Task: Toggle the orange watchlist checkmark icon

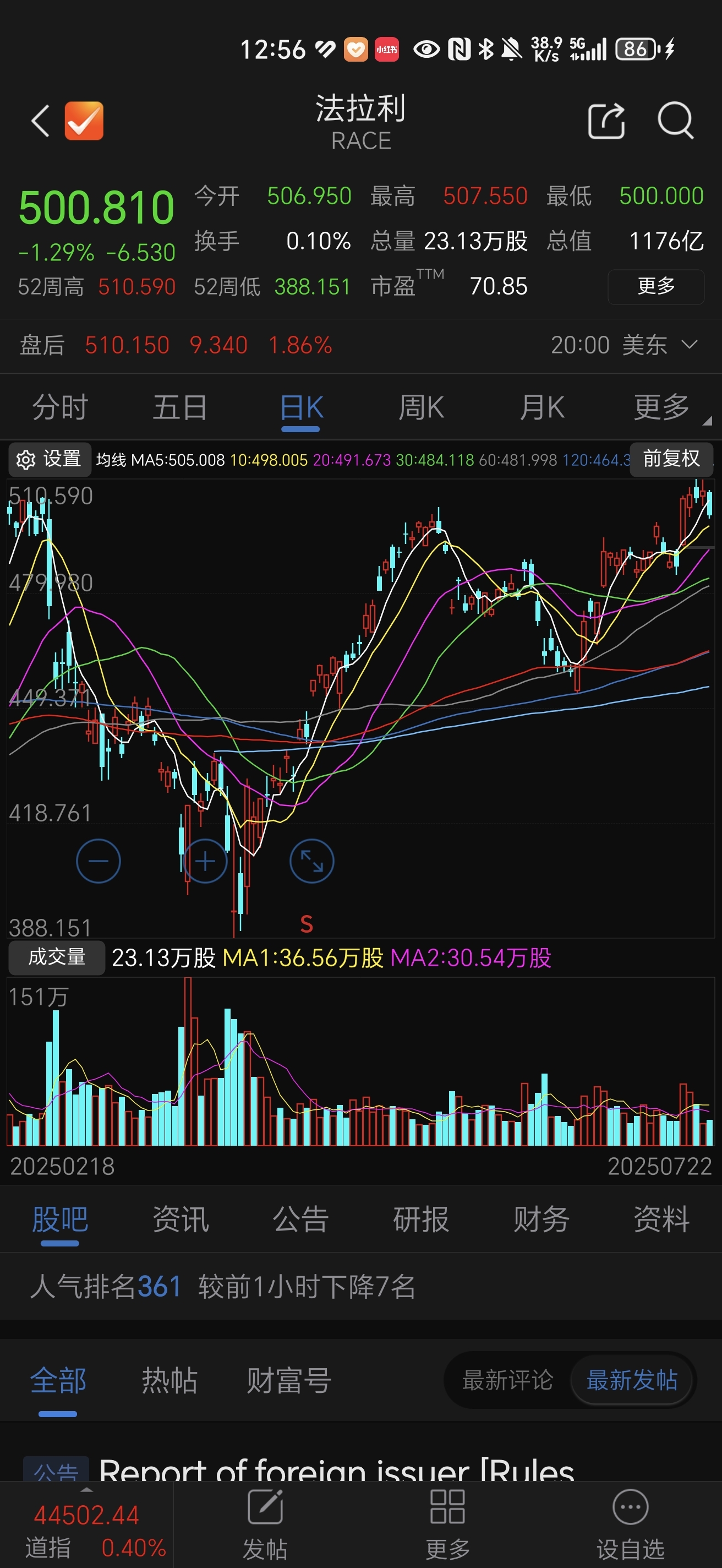Action: coord(84,121)
